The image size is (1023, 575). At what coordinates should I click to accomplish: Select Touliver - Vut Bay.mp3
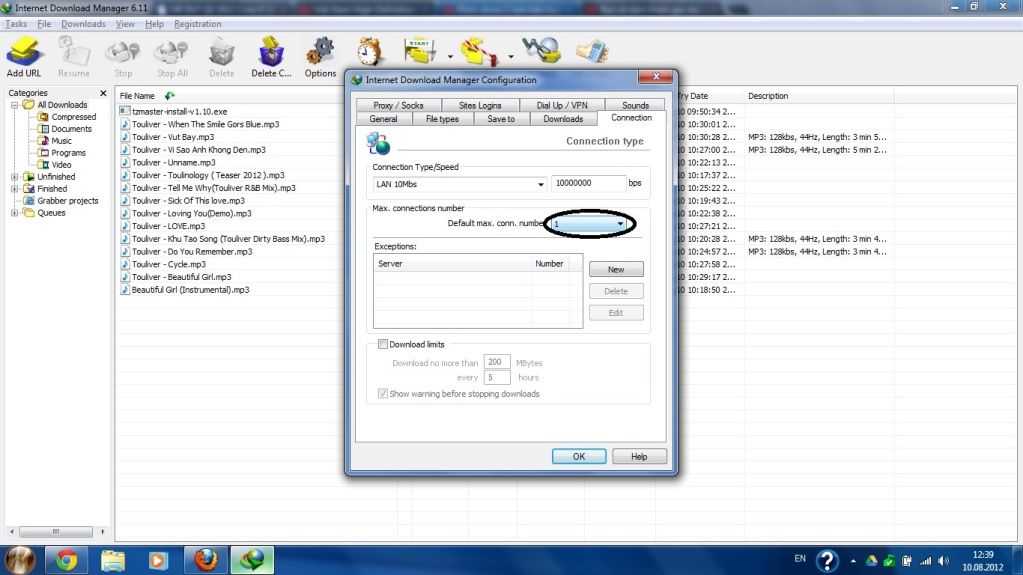point(173,137)
